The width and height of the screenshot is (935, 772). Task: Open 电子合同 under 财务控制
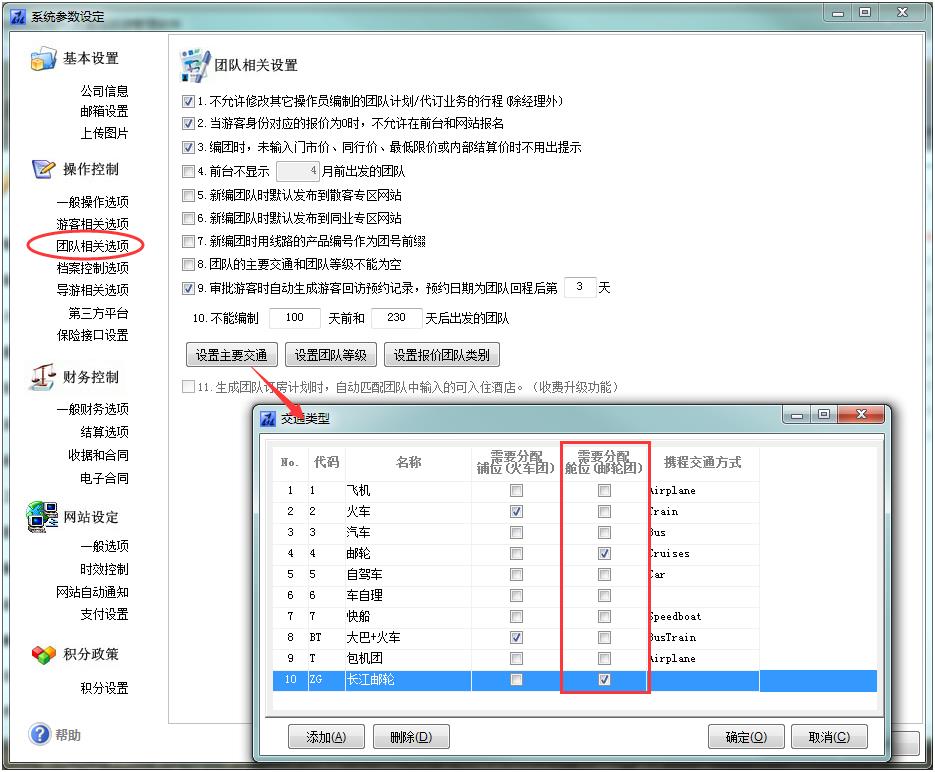[104, 478]
